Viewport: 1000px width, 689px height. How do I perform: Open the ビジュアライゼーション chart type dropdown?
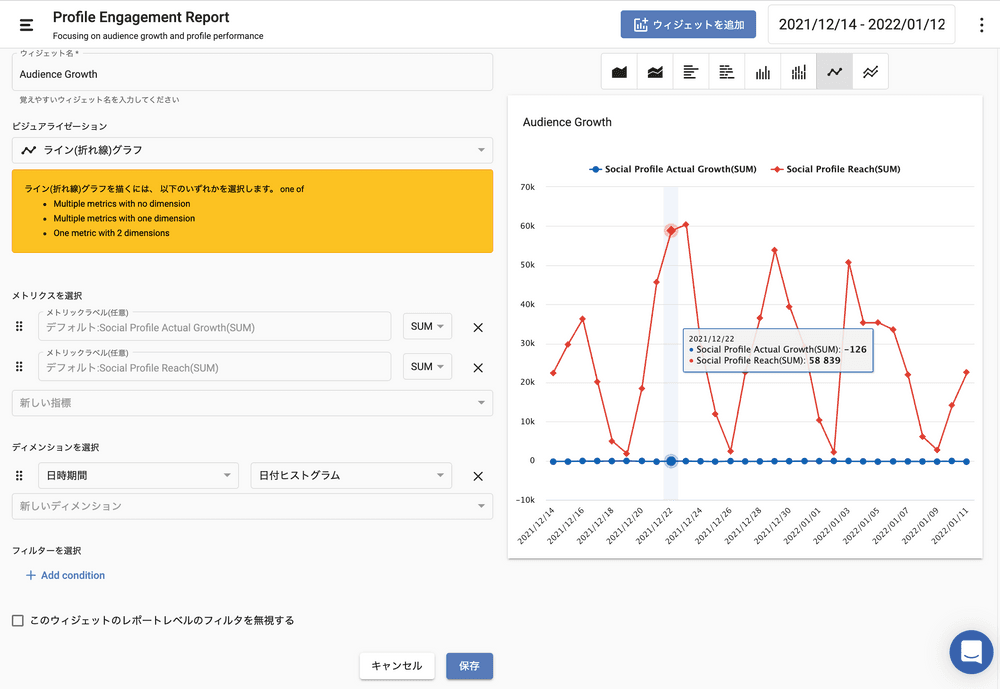click(x=252, y=150)
